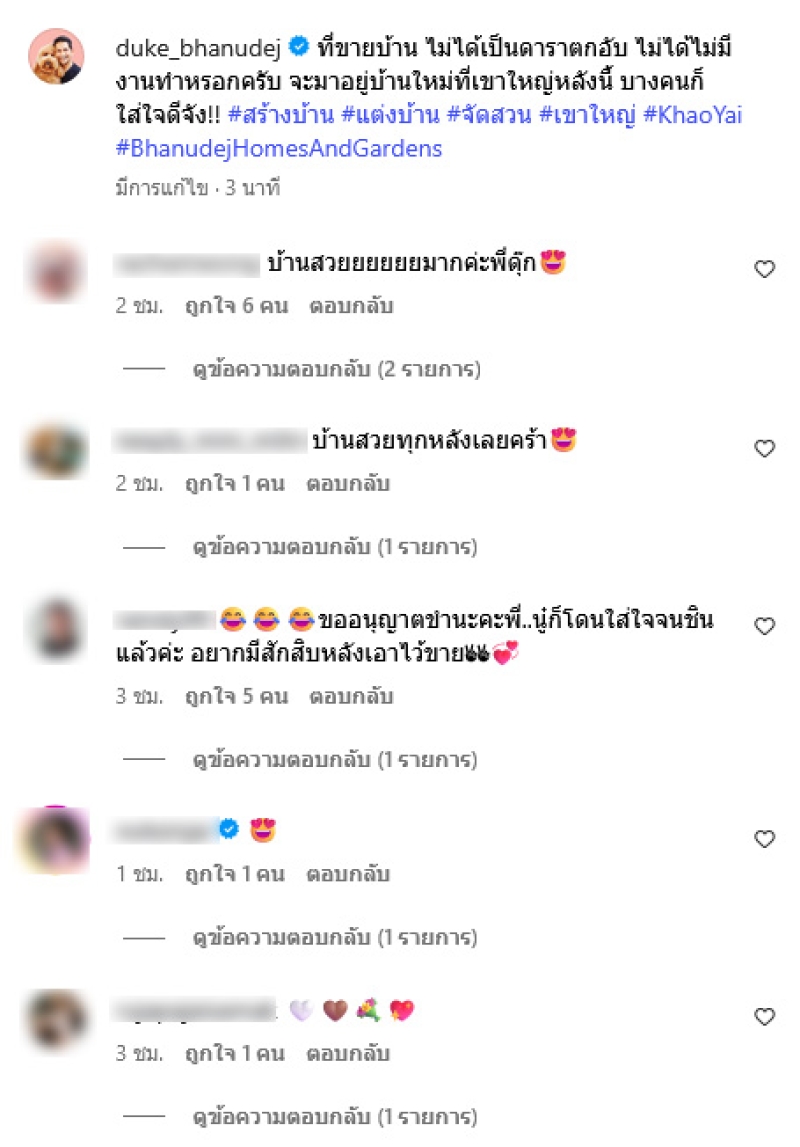The width and height of the screenshot is (800, 1147).
Task: Click verified badge on fourth commenter
Action: click(229, 829)
